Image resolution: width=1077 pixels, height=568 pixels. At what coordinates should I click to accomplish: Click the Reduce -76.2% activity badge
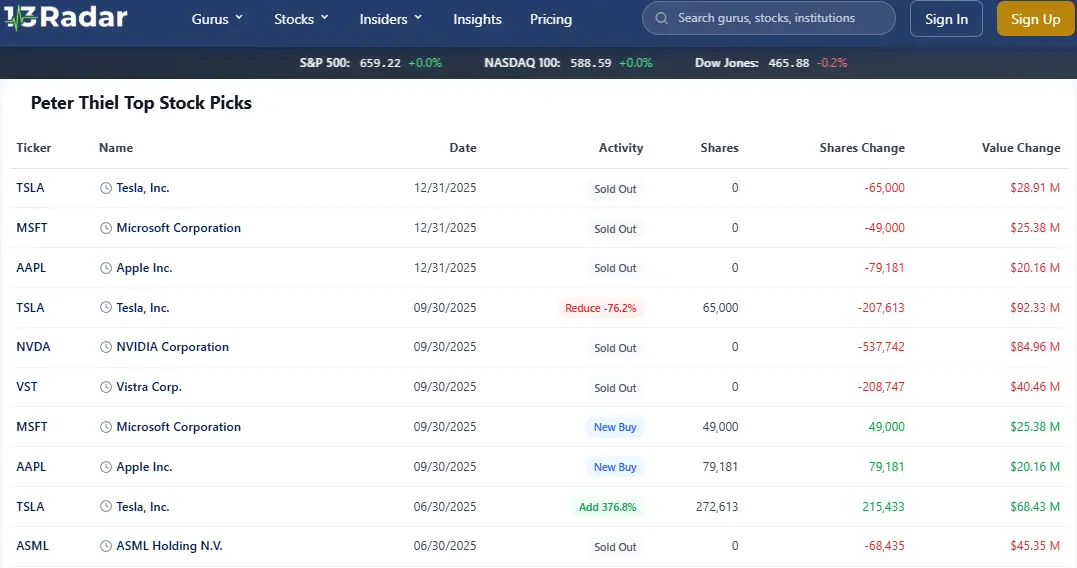pos(600,308)
